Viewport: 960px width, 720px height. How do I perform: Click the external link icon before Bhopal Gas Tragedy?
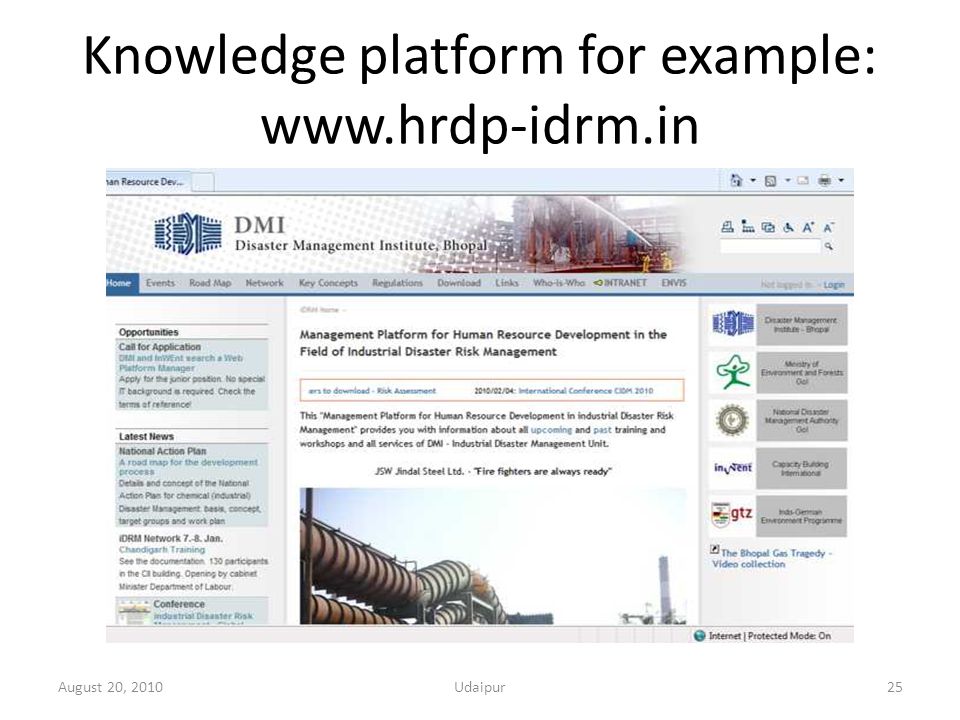tap(715, 549)
